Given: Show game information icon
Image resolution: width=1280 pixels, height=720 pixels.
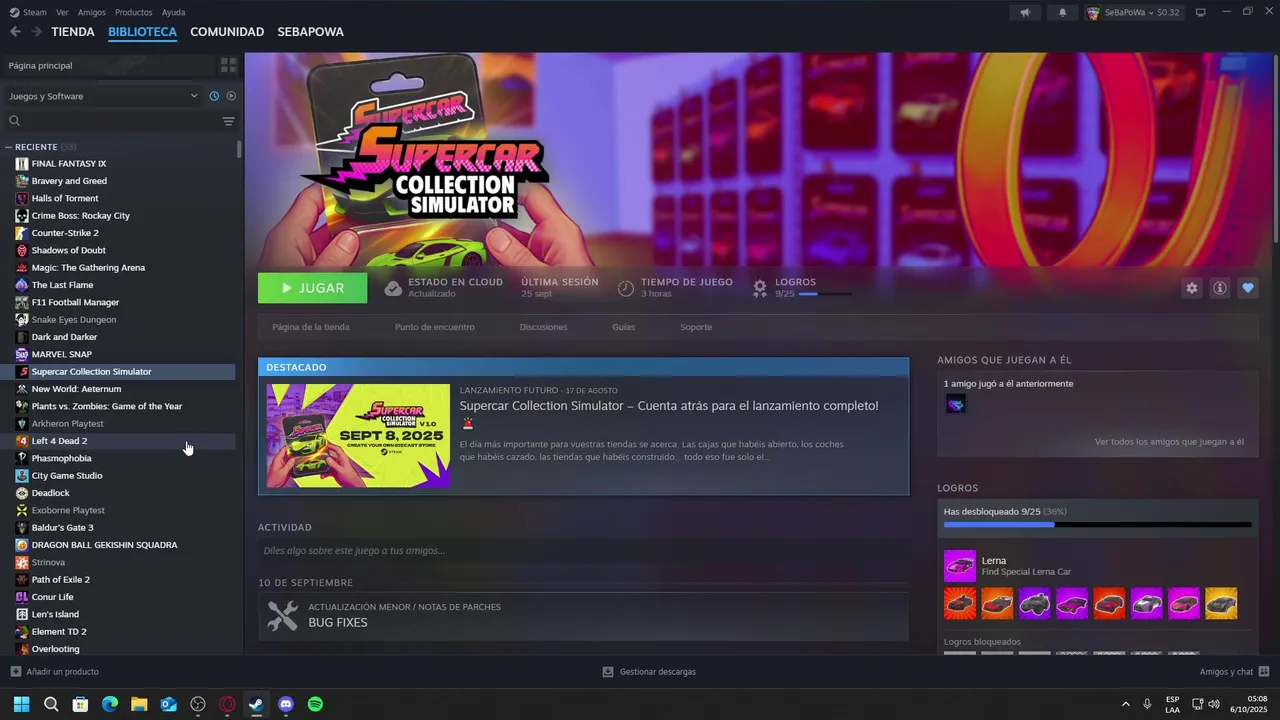Looking at the screenshot, I should [x=1220, y=288].
